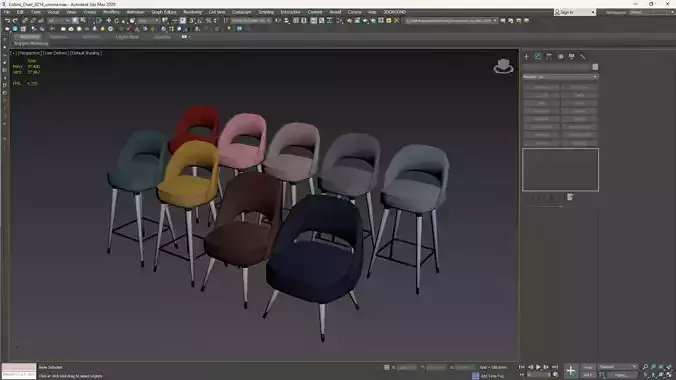Open the Reference Coordinate System dropdown
676x380 pixels.
(x=148, y=21)
